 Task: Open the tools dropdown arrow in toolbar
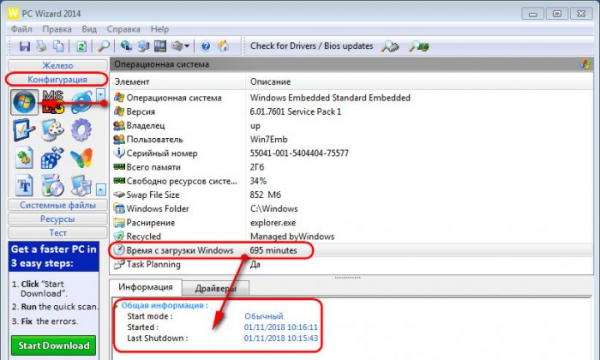[x=187, y=46]
